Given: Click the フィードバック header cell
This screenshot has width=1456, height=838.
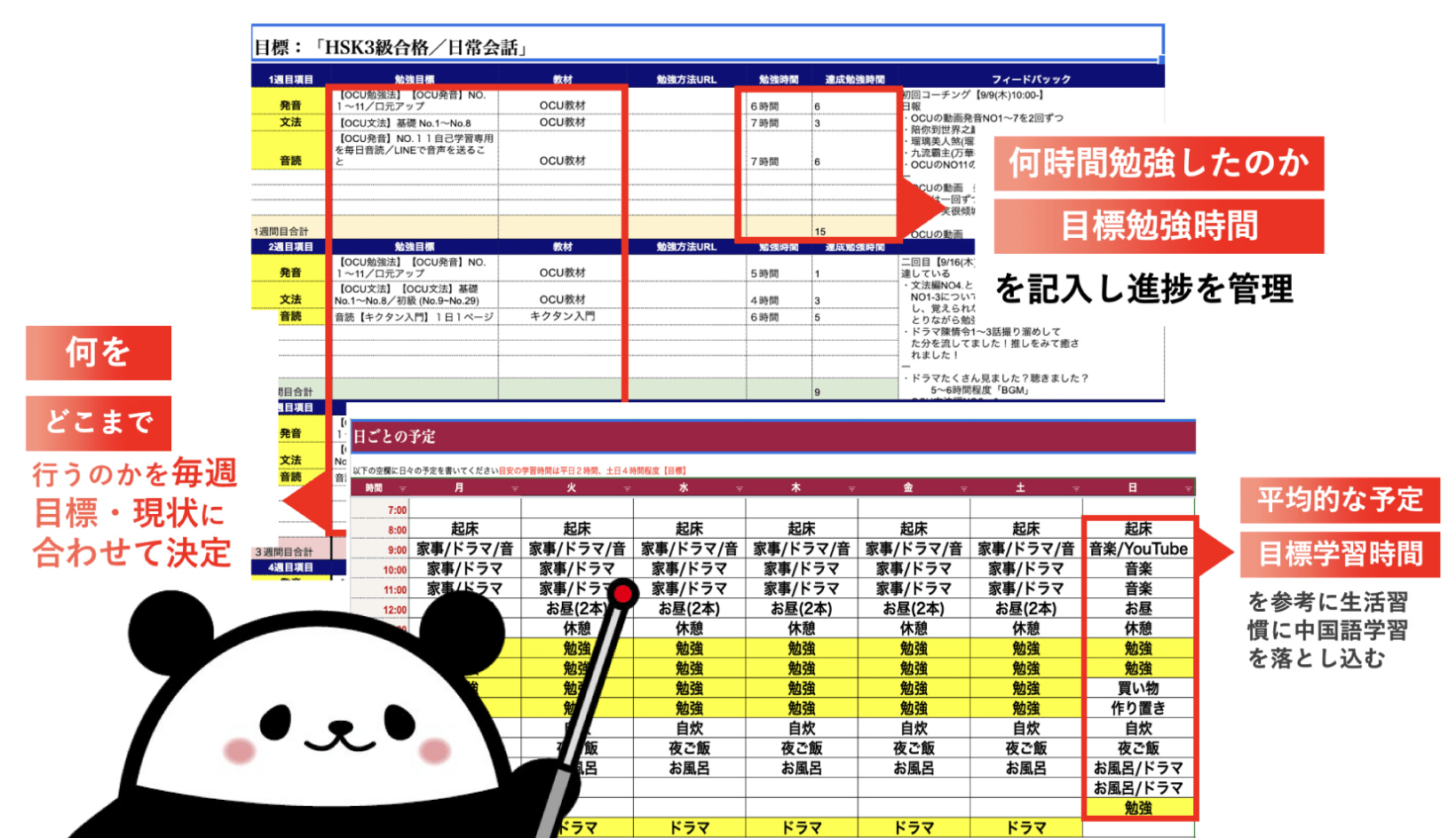Looking at the screenshot, I should (x=1031, y=80).
